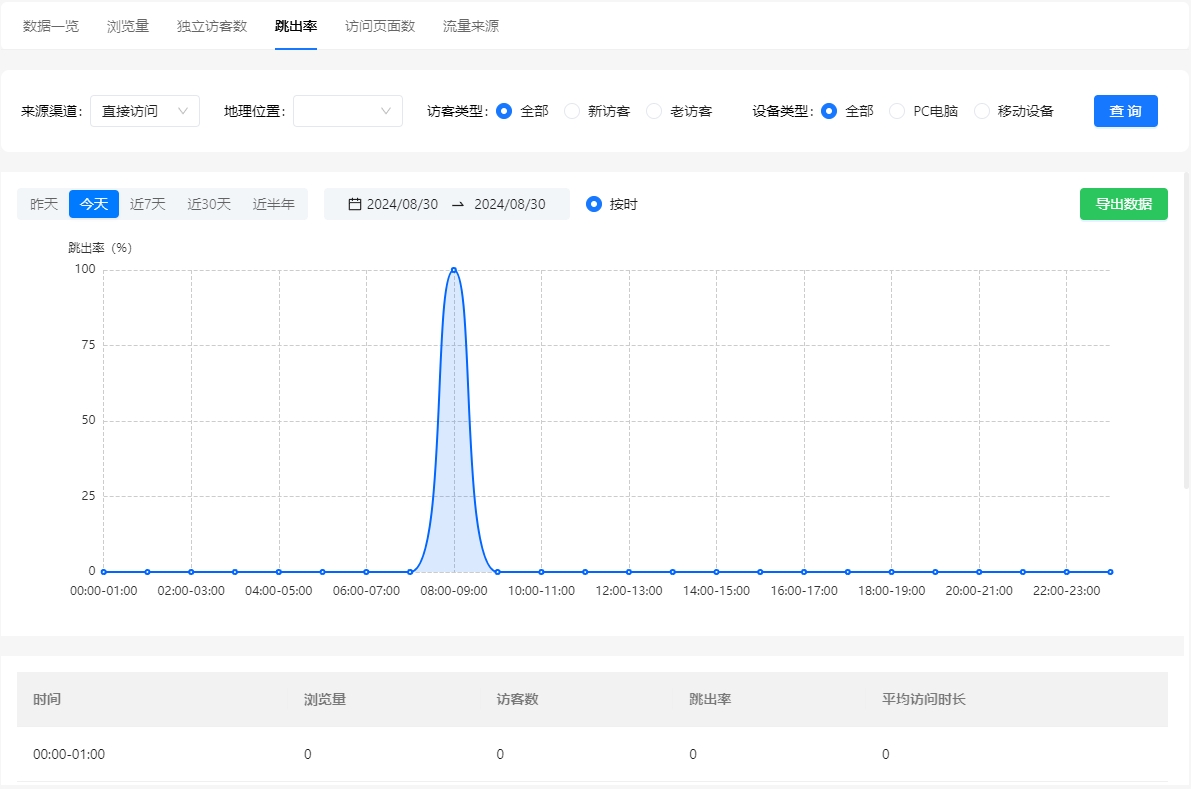Expand the 地理位置 location dropdown

click(347, 111)
